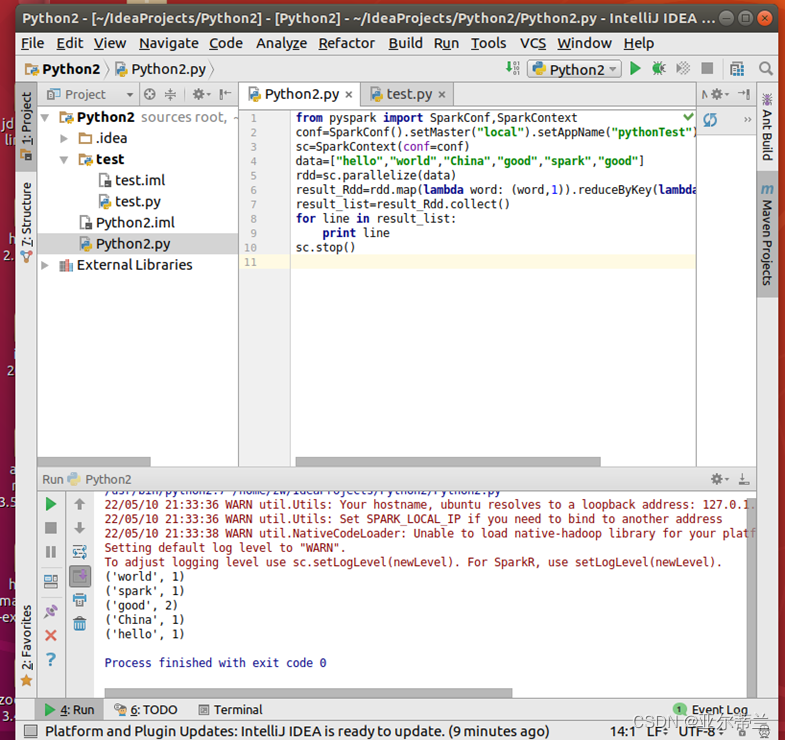The width and height of the screenshot is (785, 740).
Task: Open the Project view dropdown
Action: tap(90, 94)
